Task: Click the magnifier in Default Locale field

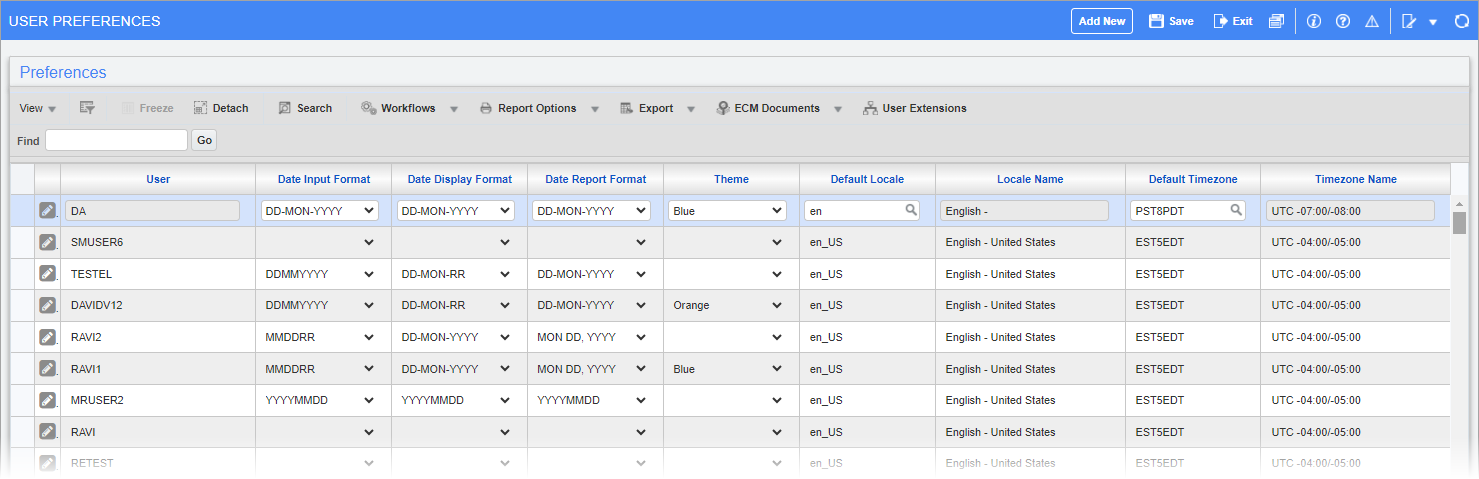Action: (x=911, y=210)
